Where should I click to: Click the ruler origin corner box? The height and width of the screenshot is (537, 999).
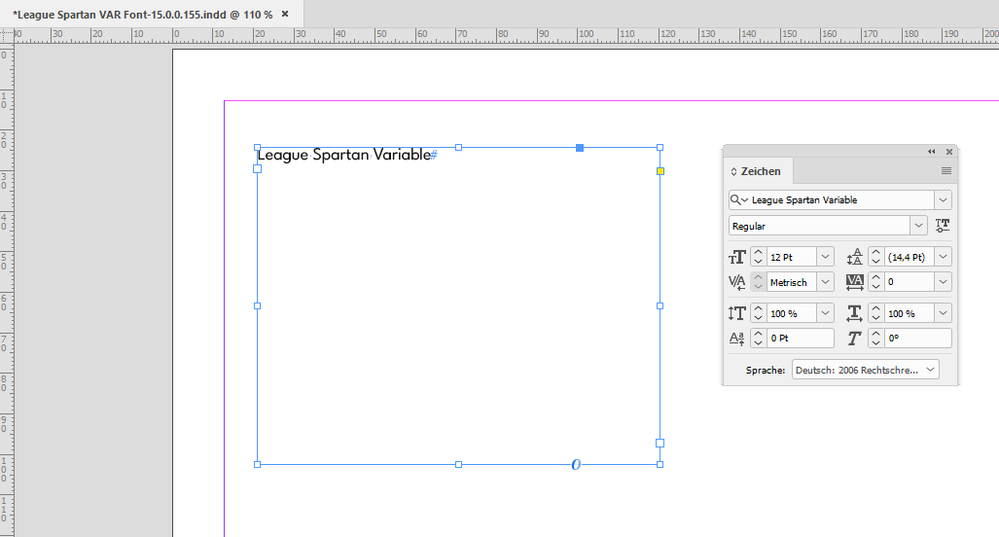(7, 36)
